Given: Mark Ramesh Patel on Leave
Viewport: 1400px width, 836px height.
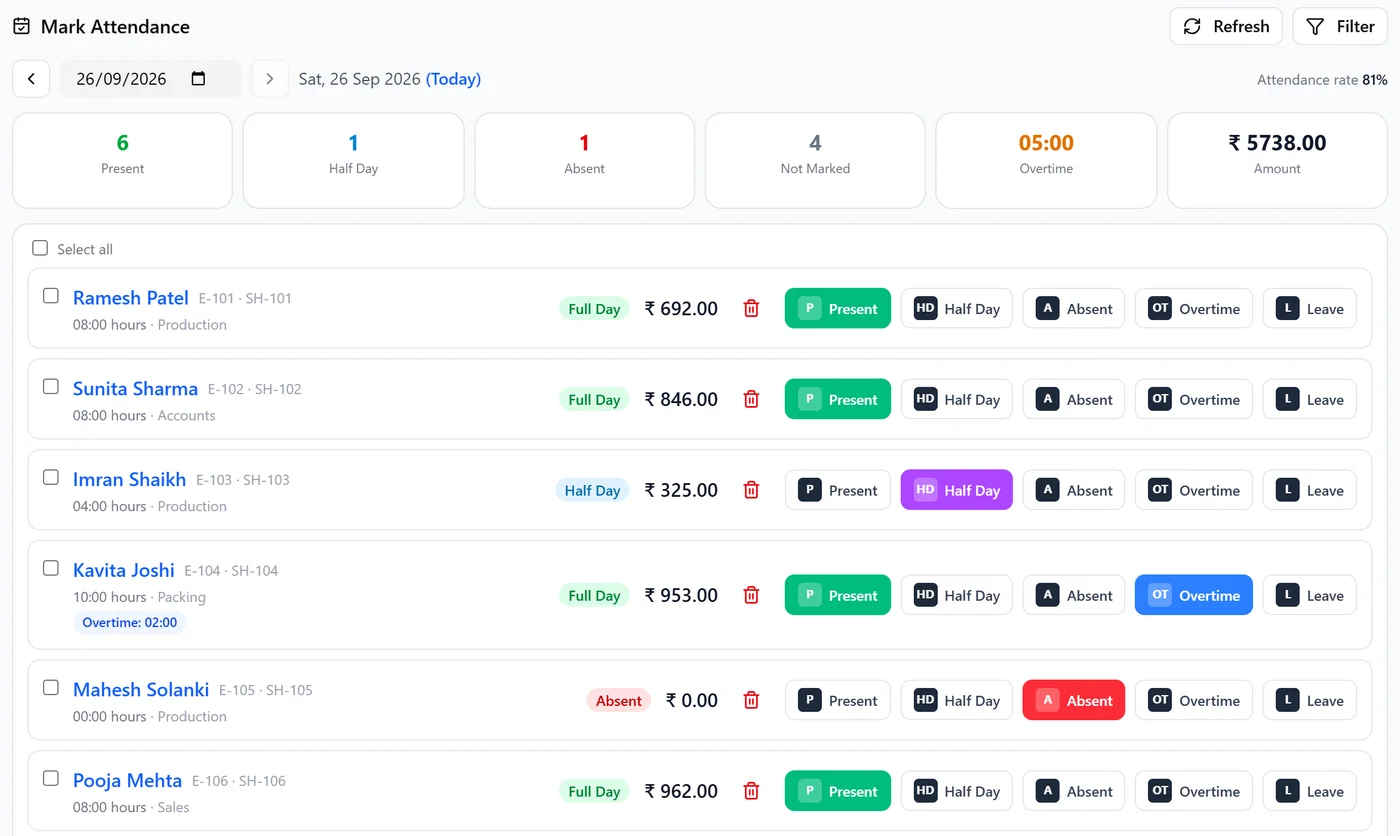Looking at the screenshot, I should click(x=1310, y=309).
